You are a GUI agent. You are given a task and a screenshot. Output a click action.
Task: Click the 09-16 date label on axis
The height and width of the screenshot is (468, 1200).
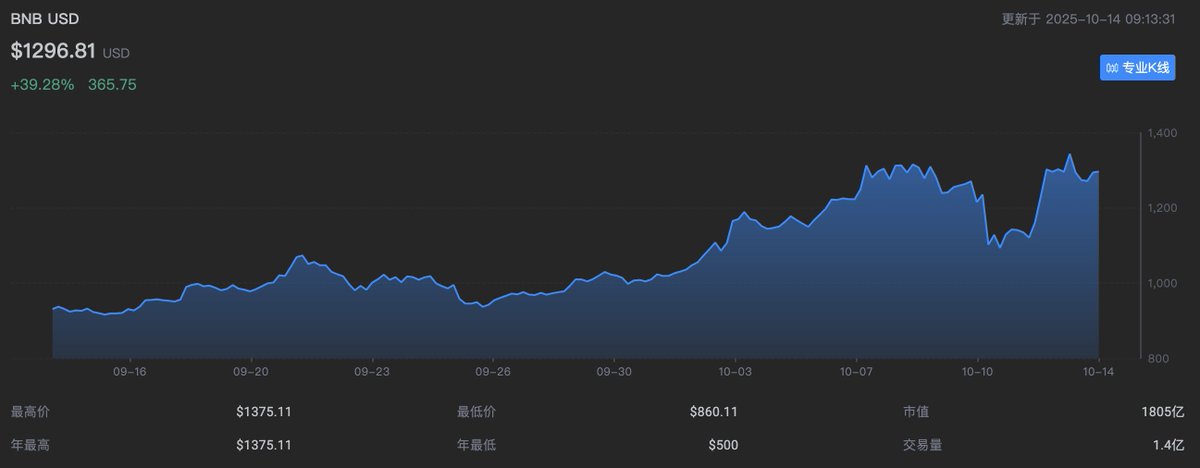pyautogui.click(x=132, y=371)
